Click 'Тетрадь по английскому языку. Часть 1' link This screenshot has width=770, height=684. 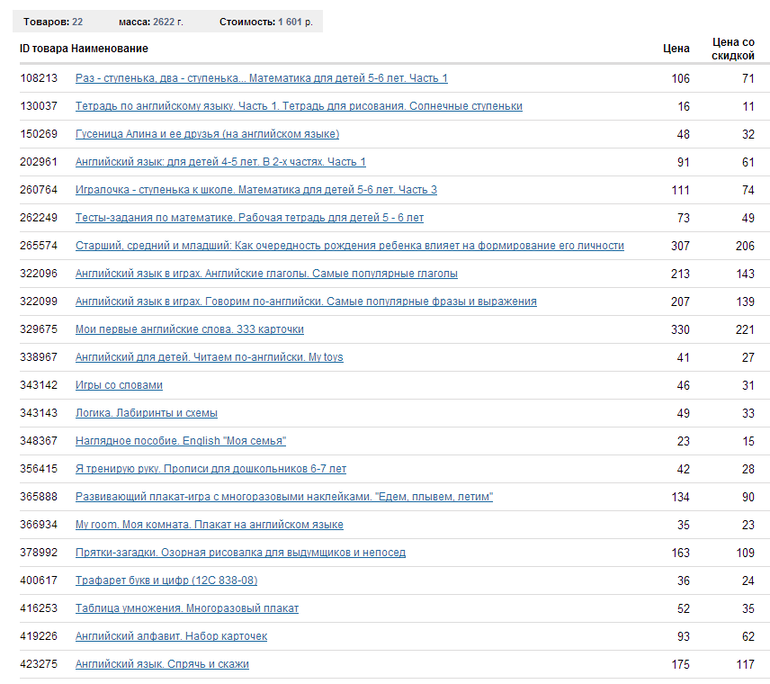[298, 106]
